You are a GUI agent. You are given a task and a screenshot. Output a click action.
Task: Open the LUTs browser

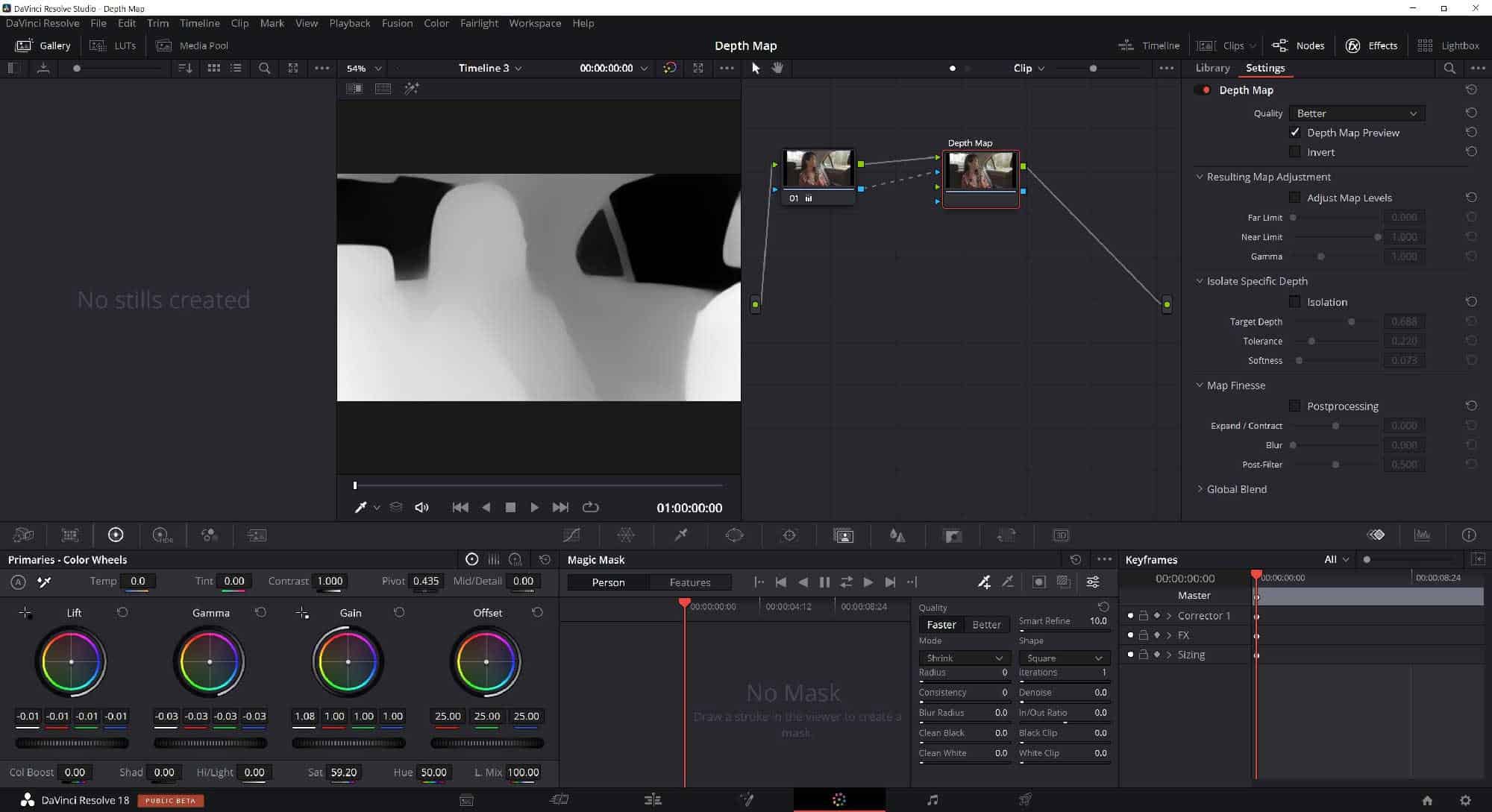point(113,45)
